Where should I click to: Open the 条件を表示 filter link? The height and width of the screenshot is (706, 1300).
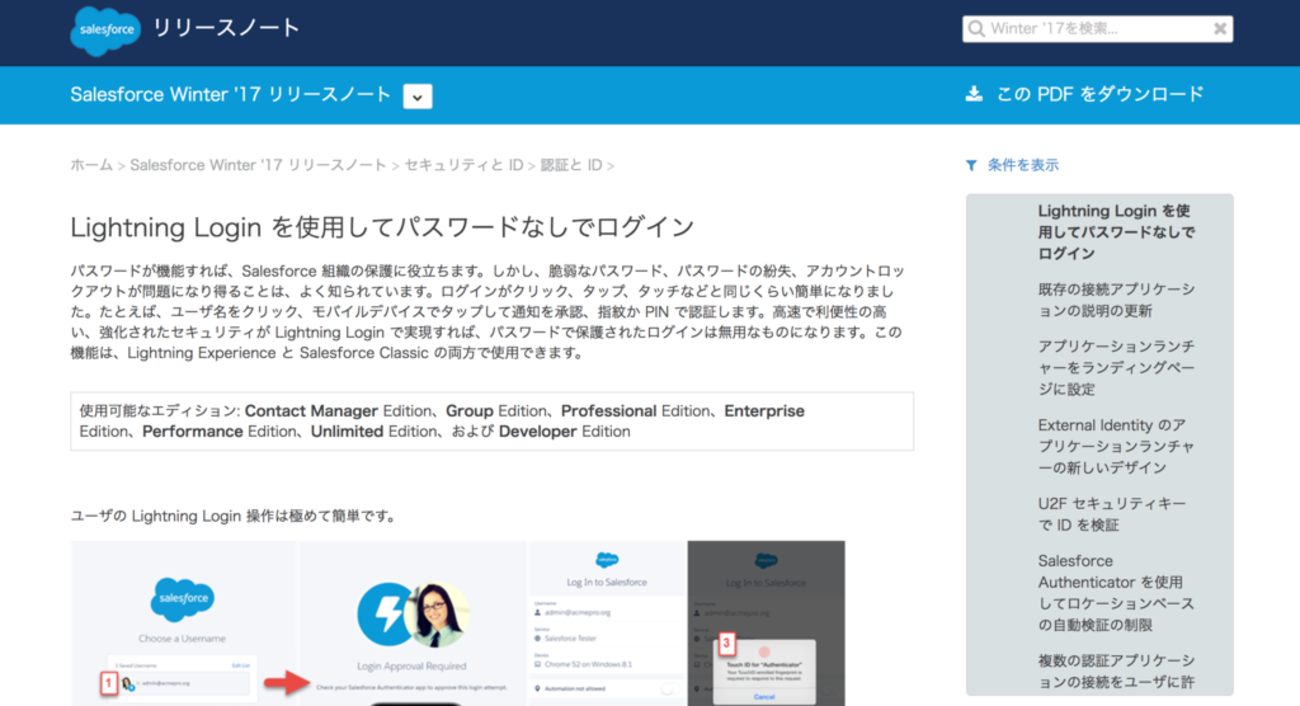click(x=1023, y=165)
